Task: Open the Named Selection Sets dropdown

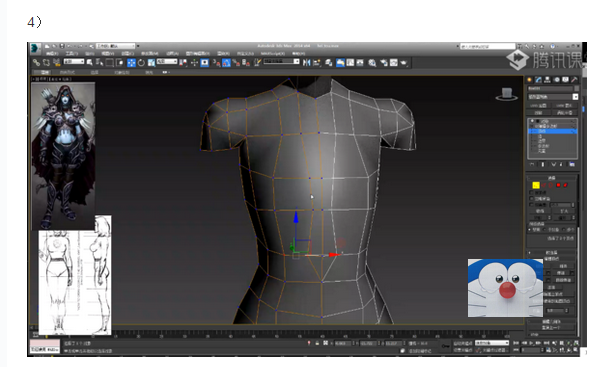Action: pos(281,61)
